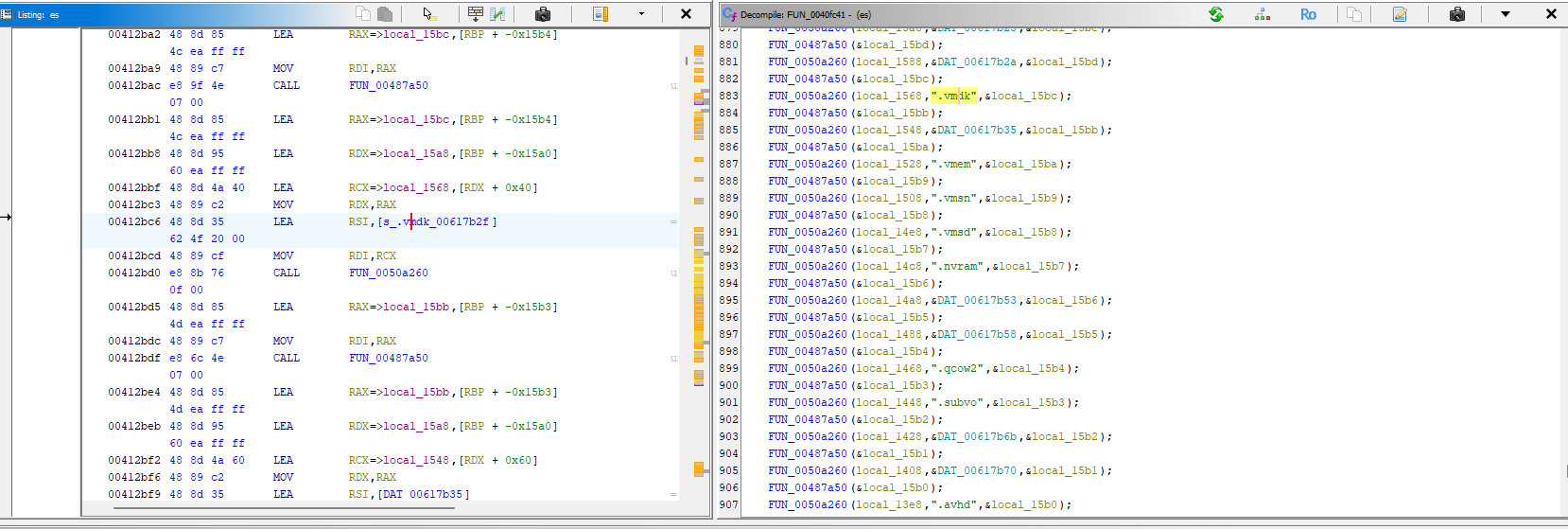Click address 00412ba2 in the Listing
1568x529 pixels.
pyautogui.click(x=134, y=34)
